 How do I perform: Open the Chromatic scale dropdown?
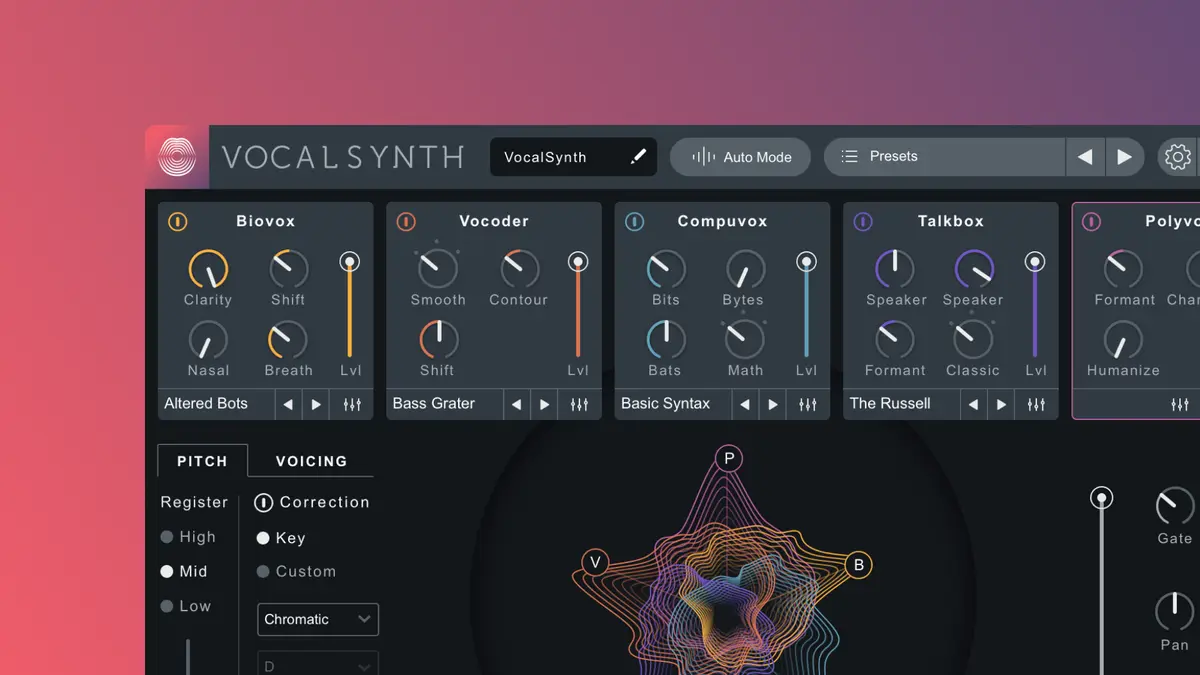318,619
